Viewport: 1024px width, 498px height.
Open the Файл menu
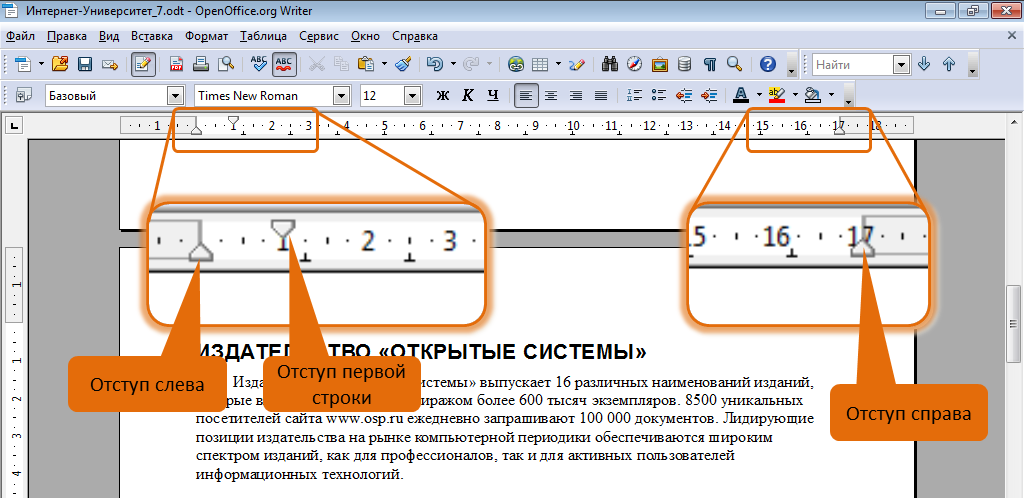[x=20, y=36]
